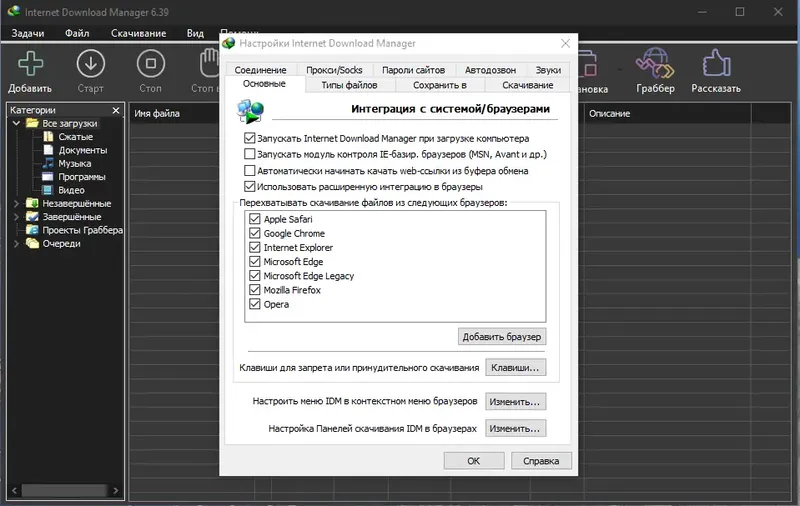Switch to the Прокси/Socks tab
This screenshot has width=800, height=506.
point(334,70)
